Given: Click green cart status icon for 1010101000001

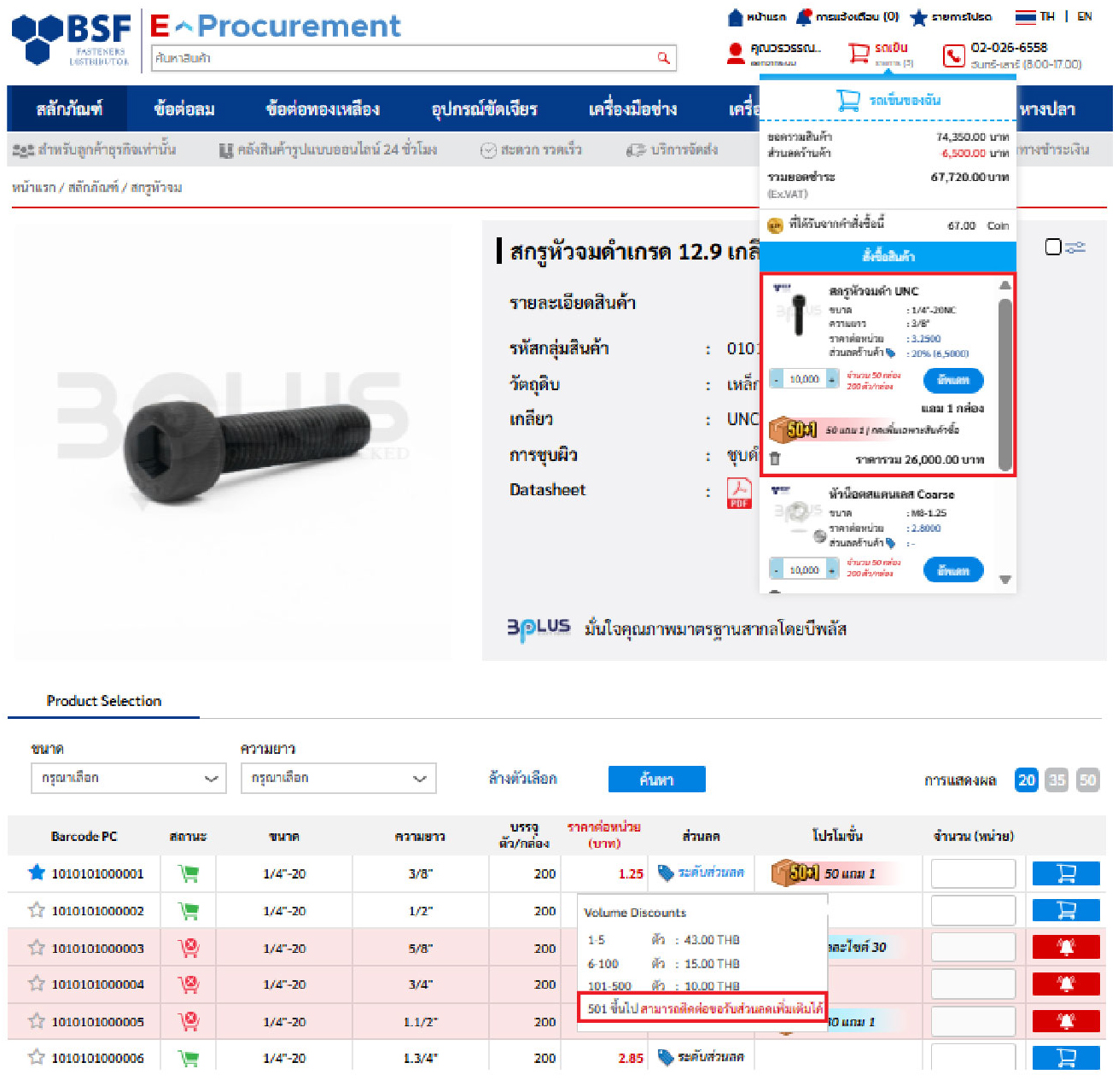Looking at the screenshot, I should [189, 873].
